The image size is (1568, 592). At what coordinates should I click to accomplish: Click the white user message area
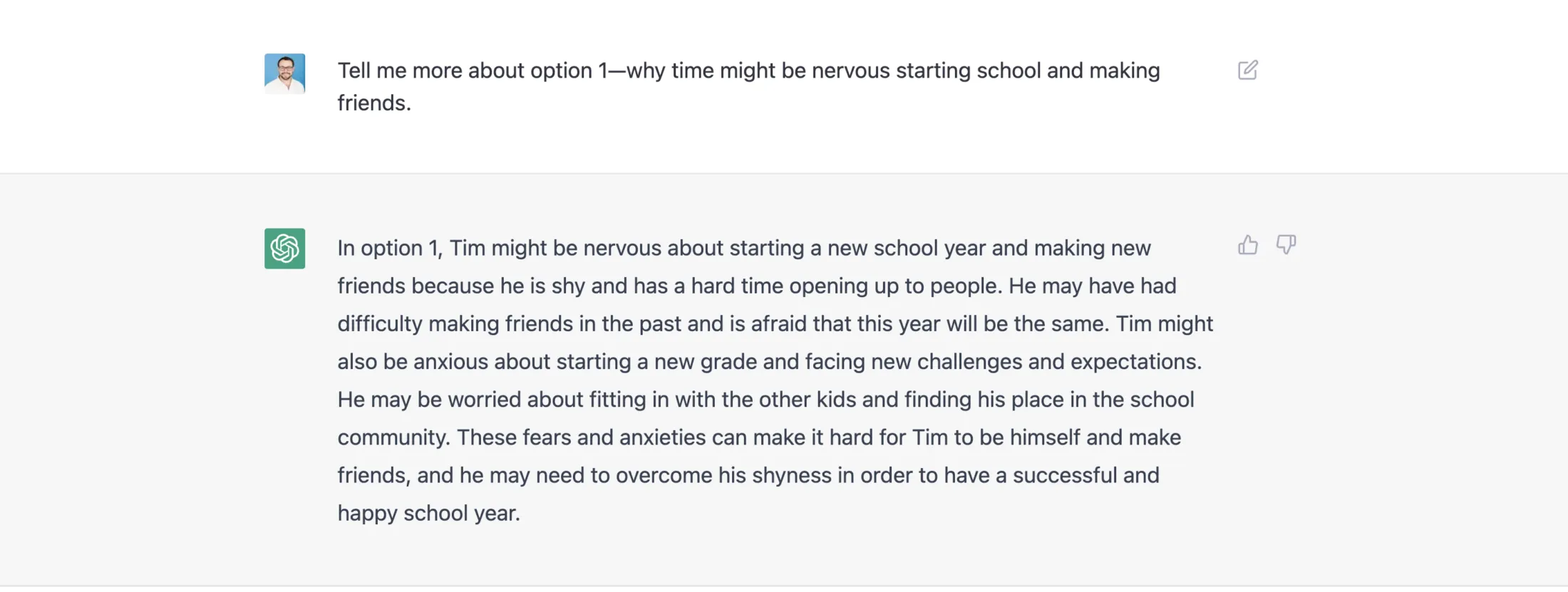[748, 85]
